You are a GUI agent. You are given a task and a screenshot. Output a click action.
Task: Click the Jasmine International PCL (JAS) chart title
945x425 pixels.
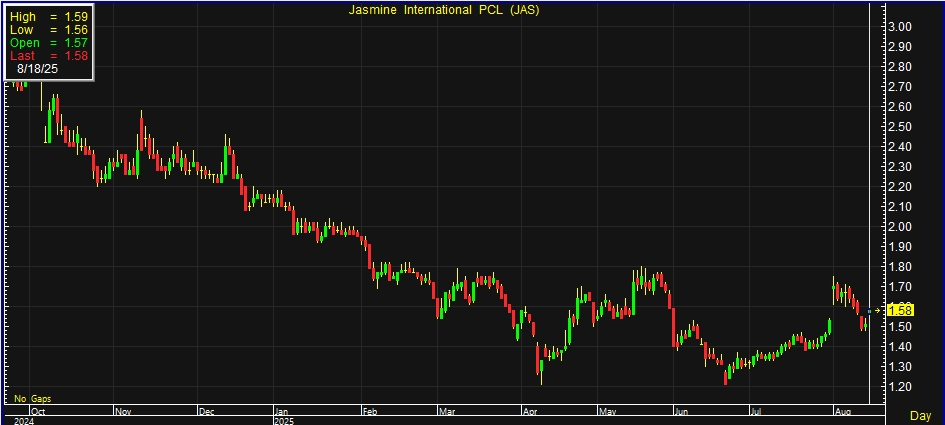pos(444,10)
